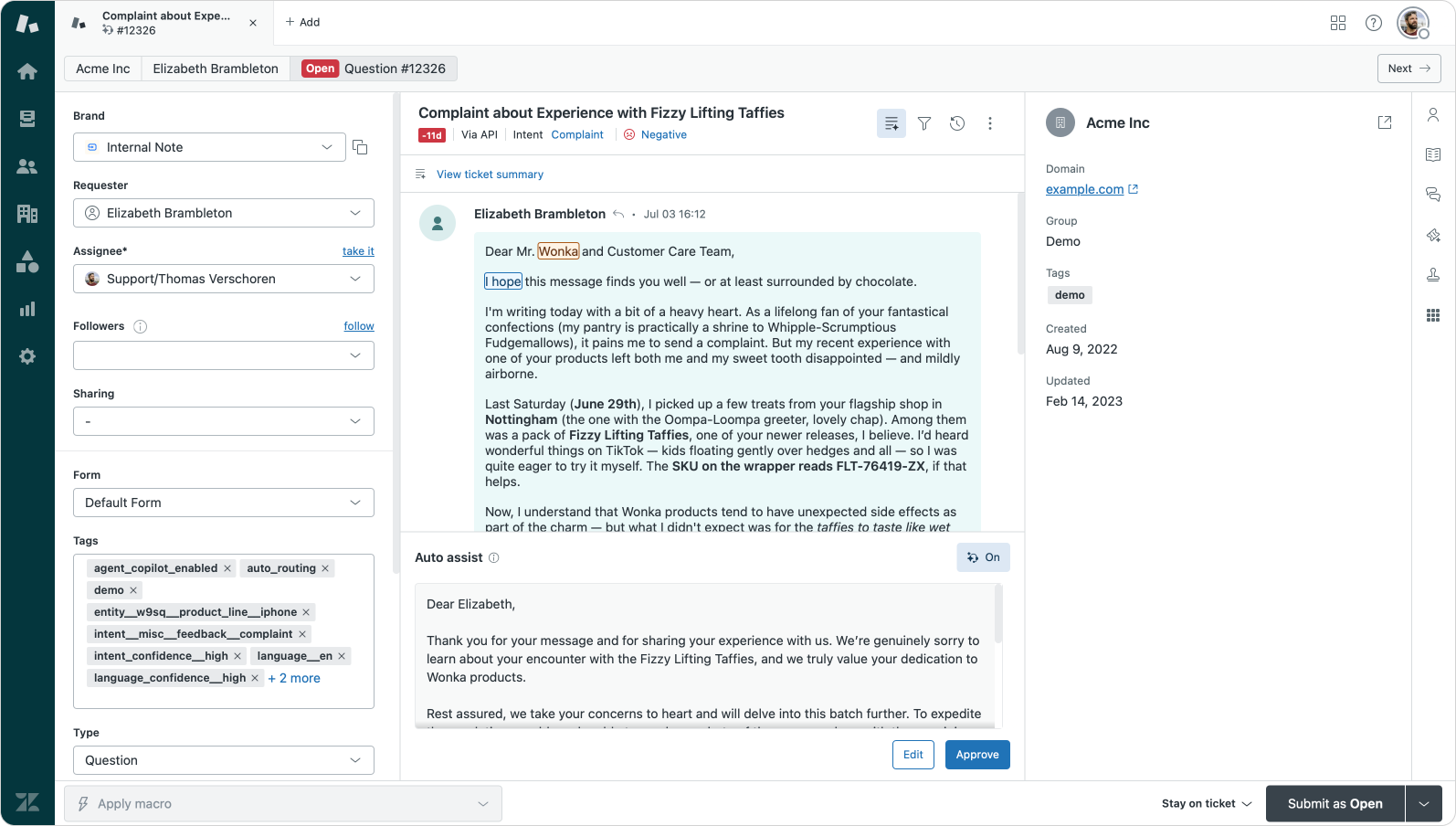Viewport: 1456px width, 826px height.
Task: Select the Open Question #12326 tab
Action: pyautogui.click(x=374, y=69)
